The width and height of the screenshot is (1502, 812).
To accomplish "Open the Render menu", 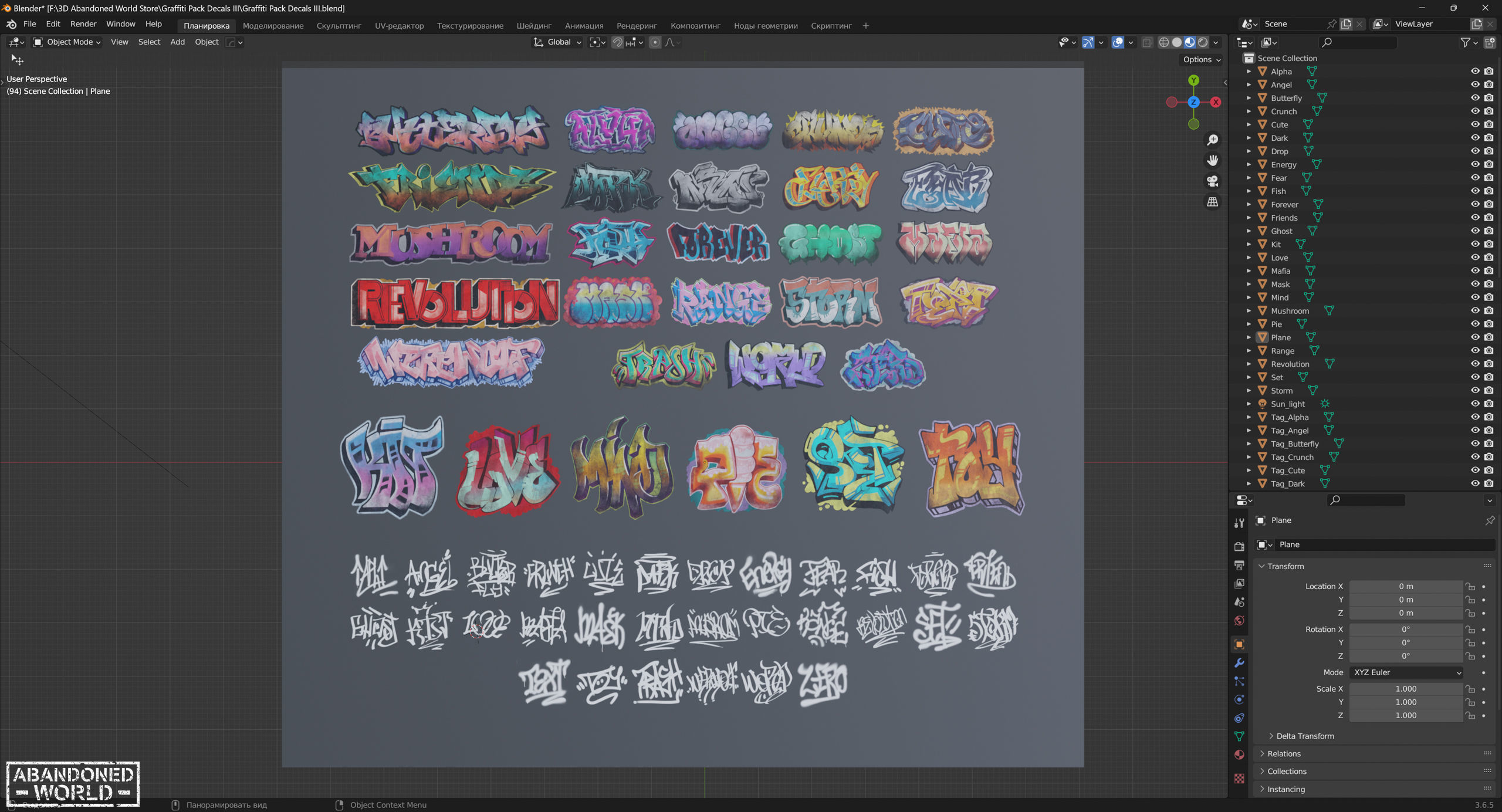I will tap(83, 24).
